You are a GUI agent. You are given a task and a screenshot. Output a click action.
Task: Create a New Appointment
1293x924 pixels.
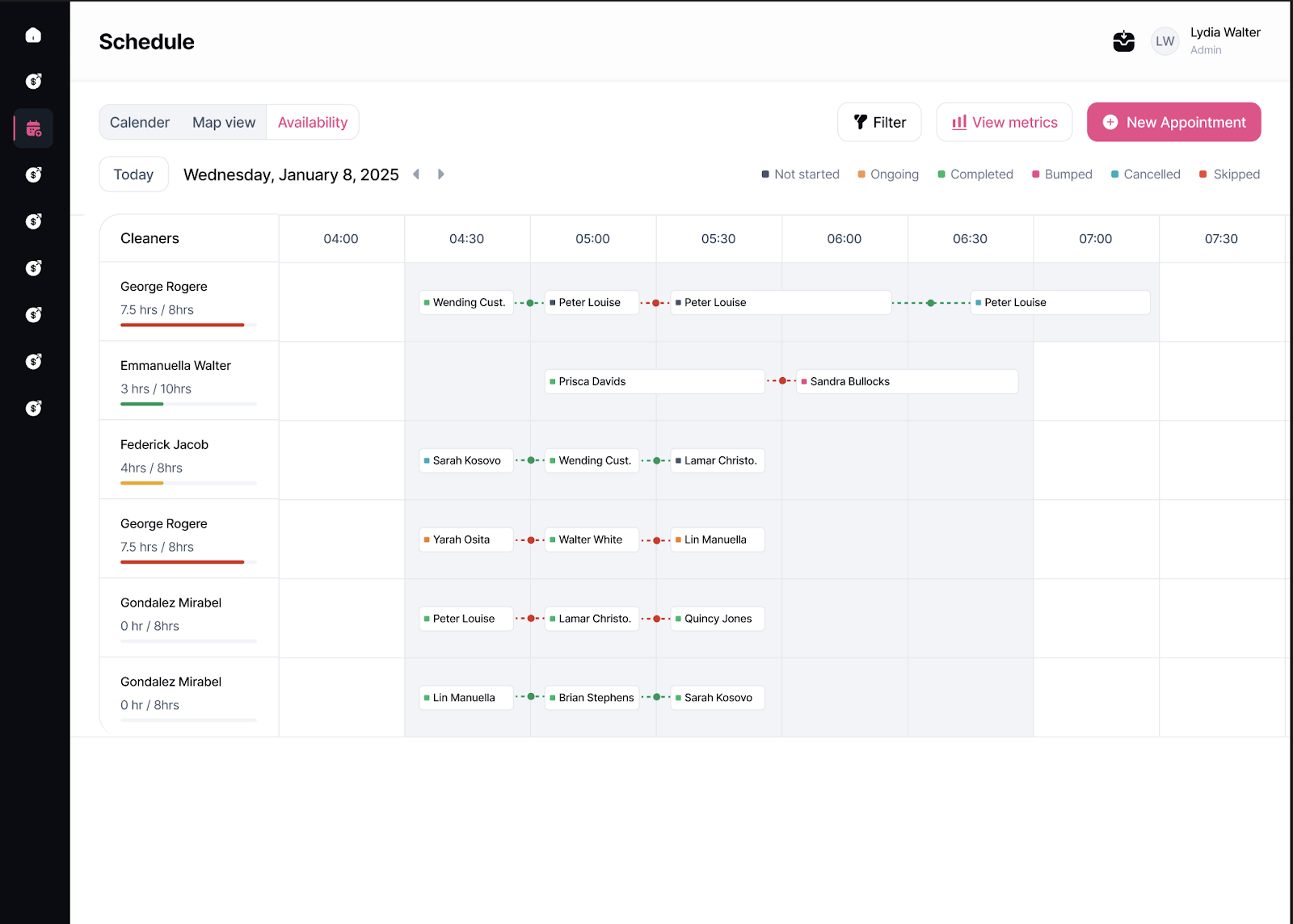[x=1173, y=122]
